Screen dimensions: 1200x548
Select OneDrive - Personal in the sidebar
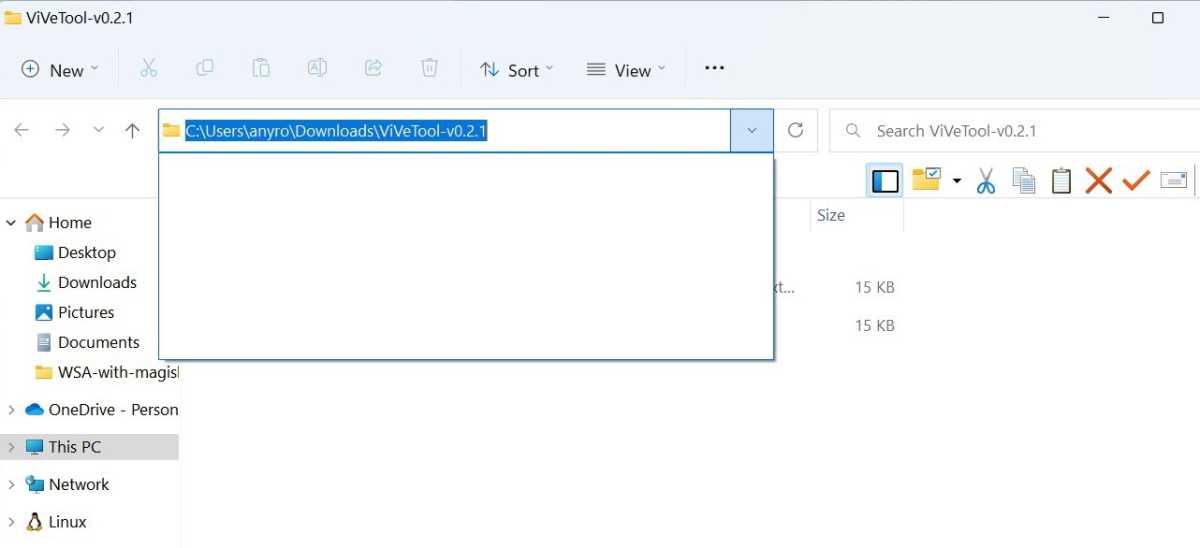[x=101, y=409]
